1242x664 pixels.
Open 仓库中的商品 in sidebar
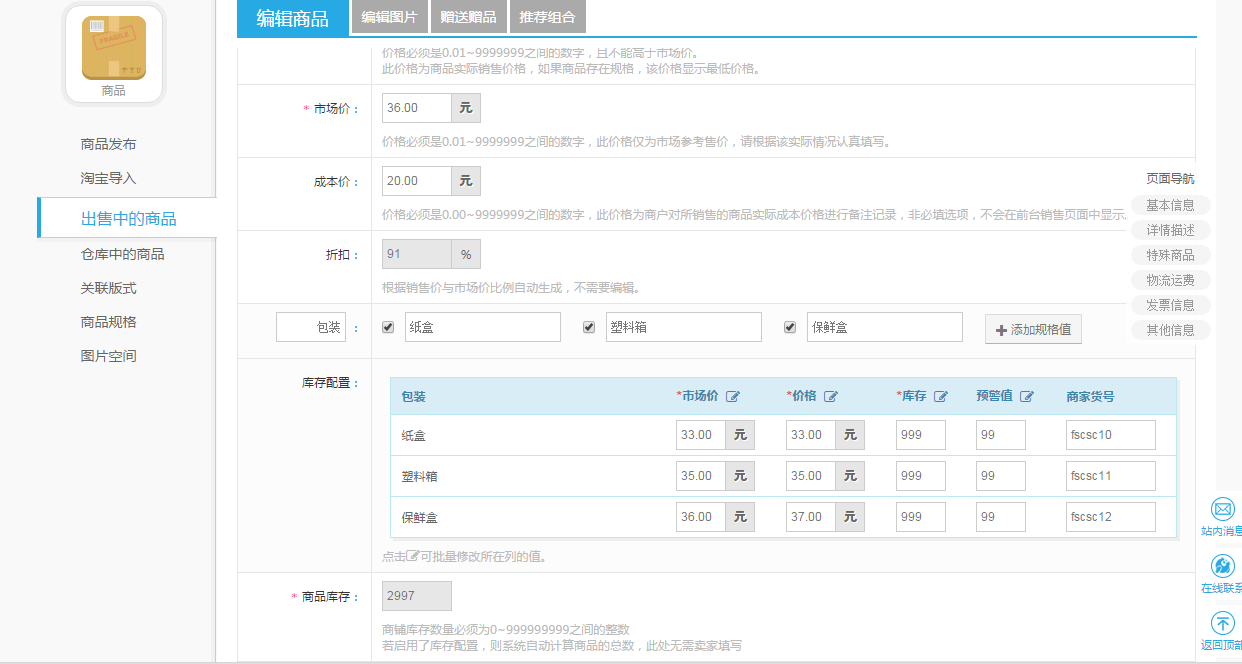(x=122, y=254)
